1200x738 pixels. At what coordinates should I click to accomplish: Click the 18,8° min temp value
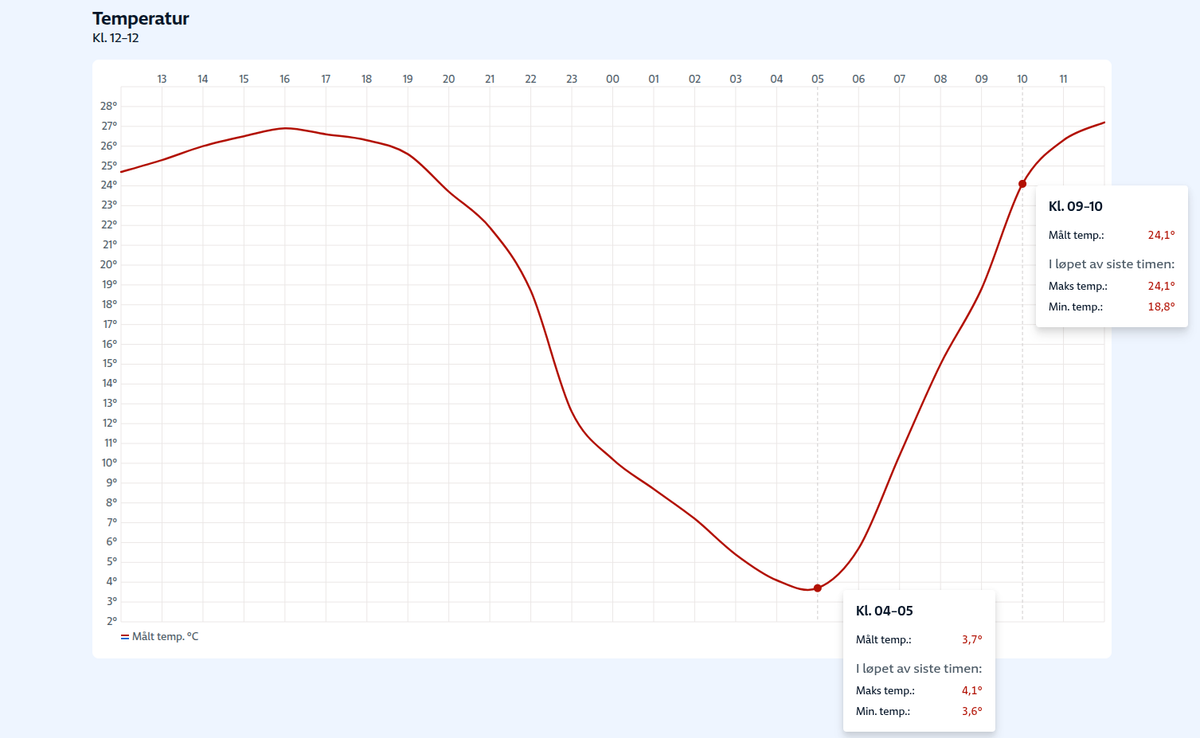tap(1161, 306)
